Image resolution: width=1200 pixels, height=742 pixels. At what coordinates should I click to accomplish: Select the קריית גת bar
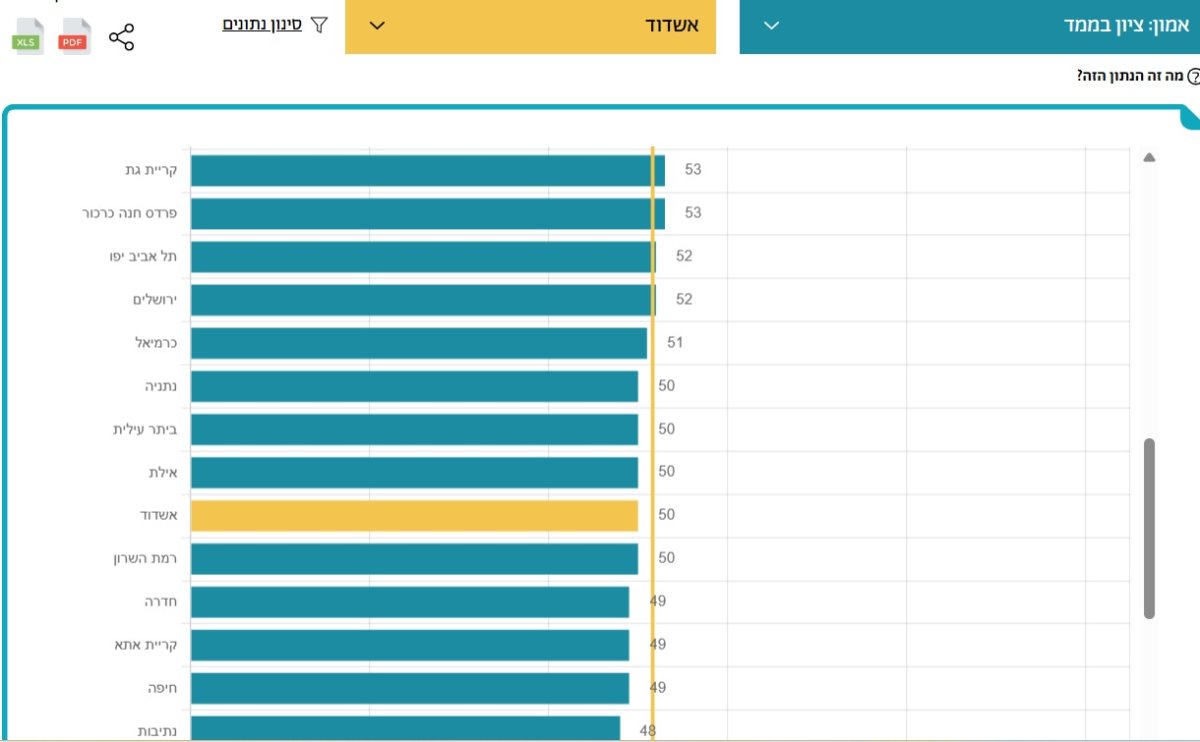[x=427, y=170]
